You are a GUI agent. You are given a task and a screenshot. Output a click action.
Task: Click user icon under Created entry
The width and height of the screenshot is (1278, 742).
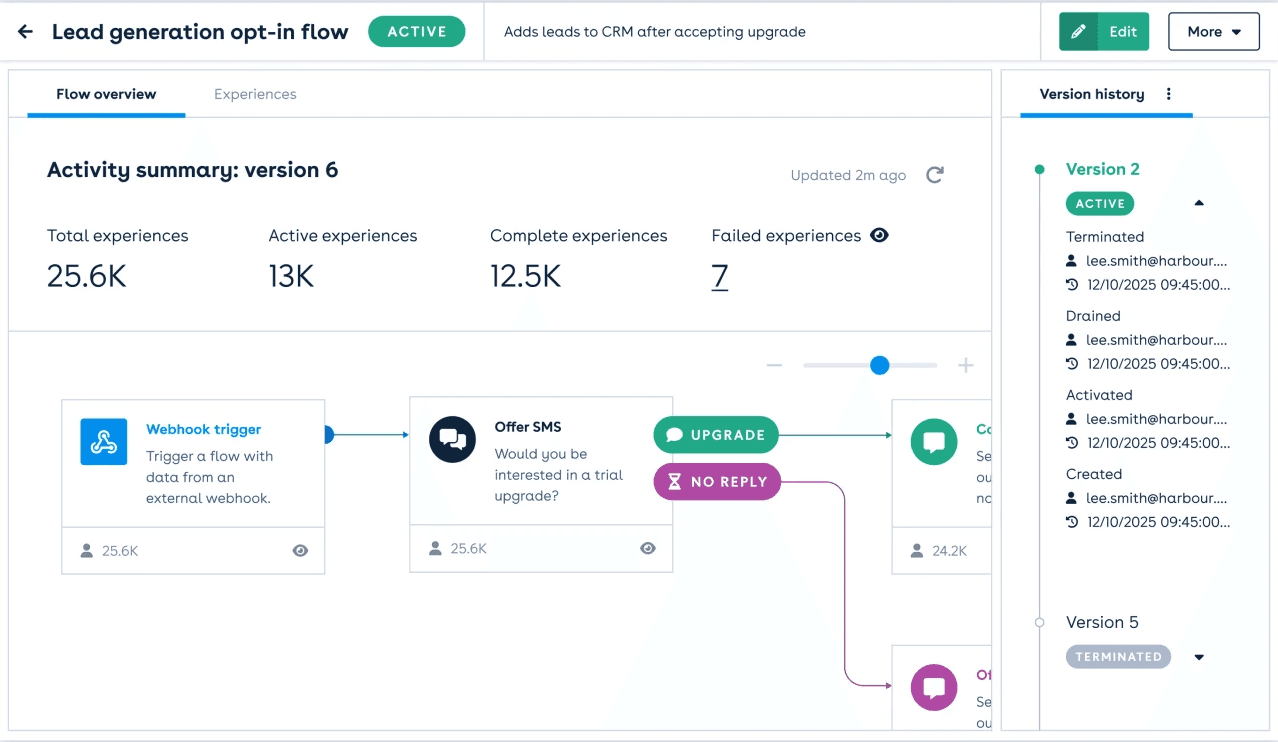click(x=1072, y=498)
